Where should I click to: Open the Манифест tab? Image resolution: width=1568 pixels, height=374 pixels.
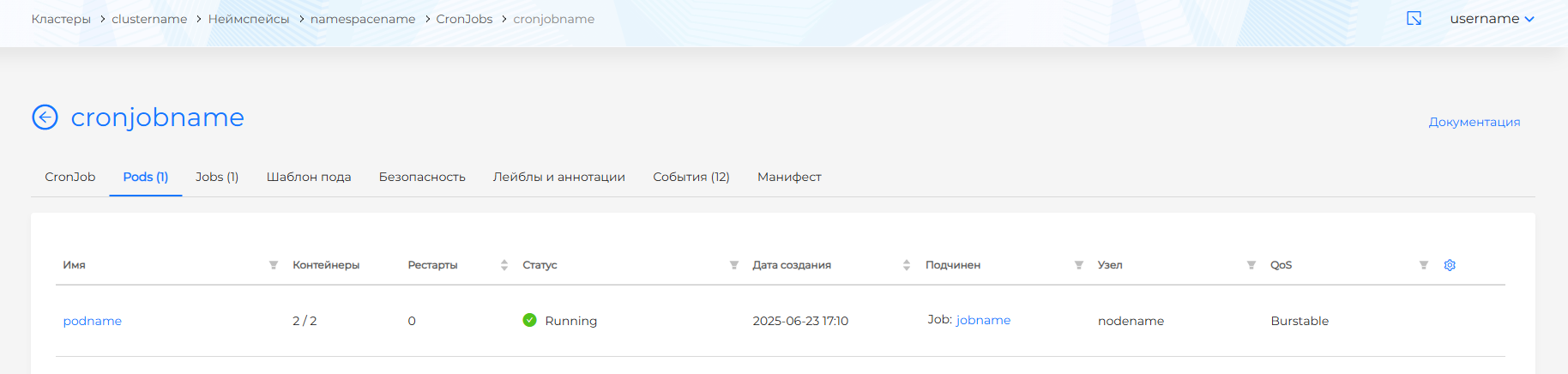point(788,177)
